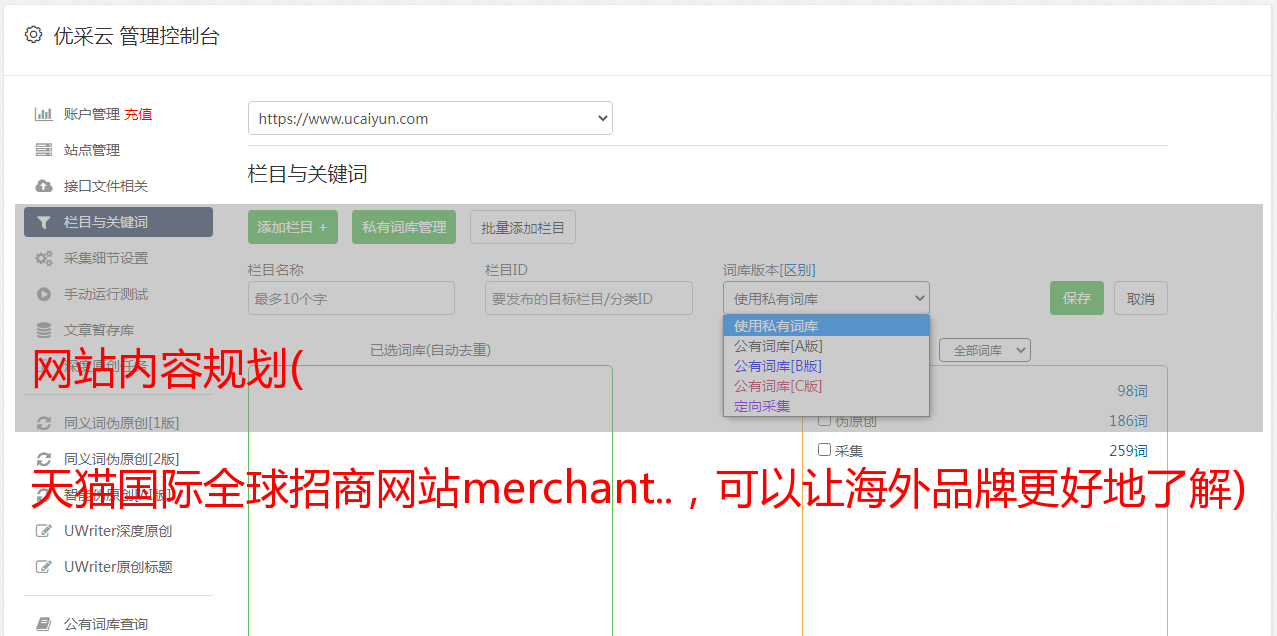Click the filter funnel icon for 栏目与关键词

pos(43,222)
